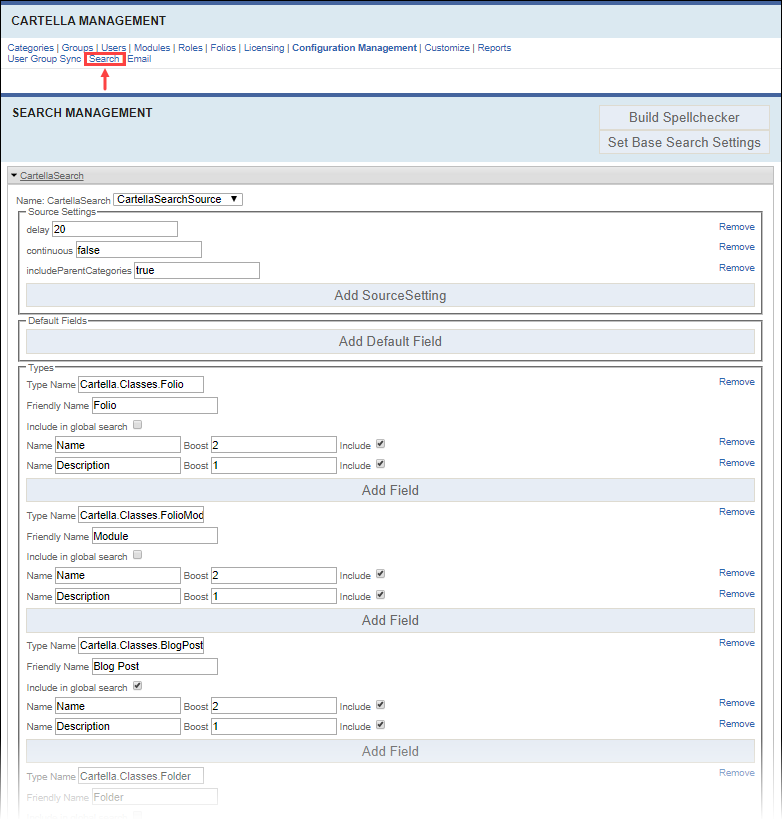Enable global search for Module type
Screen dimensions: 782x820
point(138,555)
